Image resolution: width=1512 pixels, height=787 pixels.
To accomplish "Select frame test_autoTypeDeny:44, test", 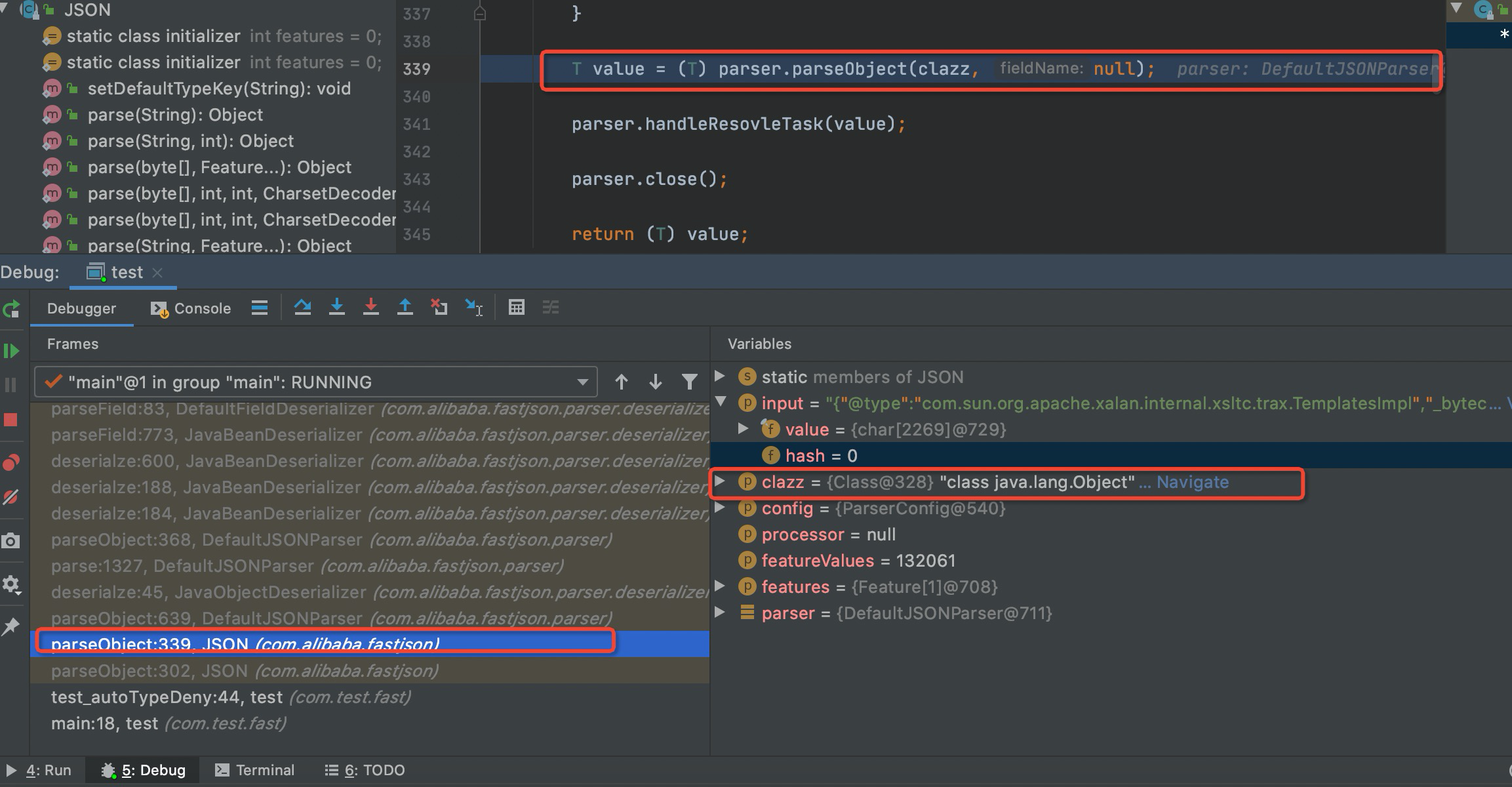I will pos(167,697).
